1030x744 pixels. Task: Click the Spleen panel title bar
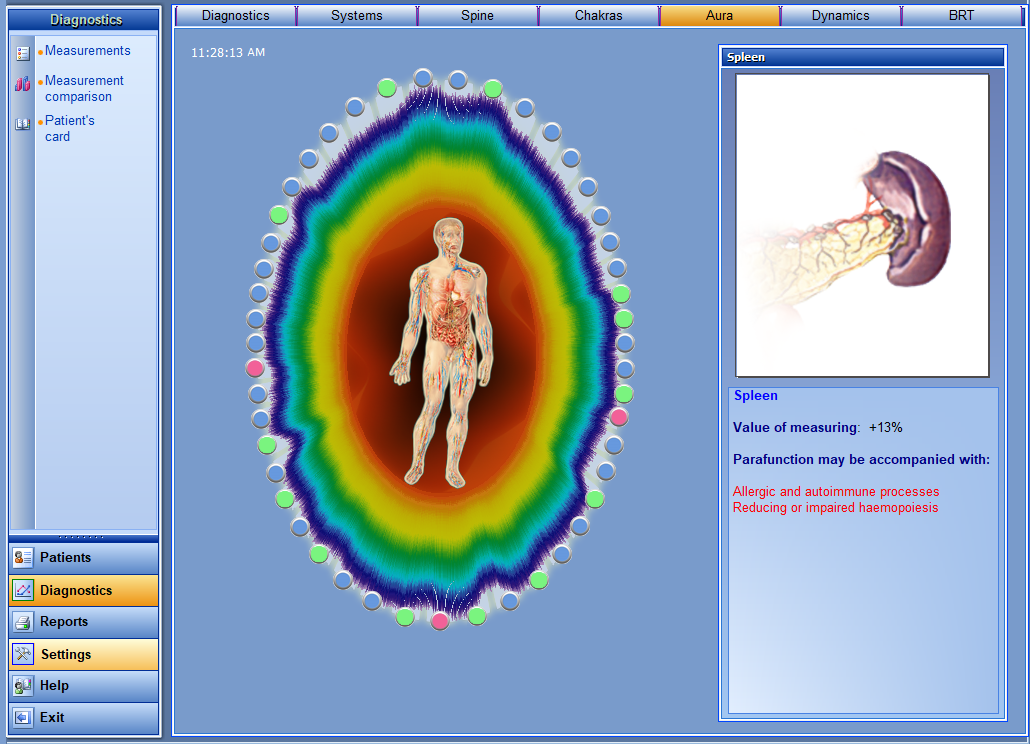[862, 57]
